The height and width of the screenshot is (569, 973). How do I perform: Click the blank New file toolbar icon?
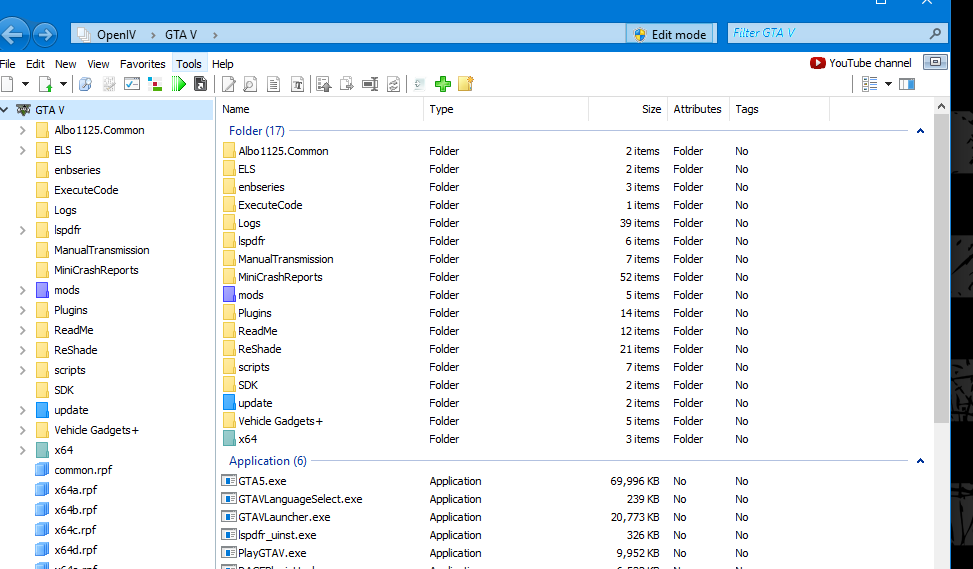pos(7,84)
